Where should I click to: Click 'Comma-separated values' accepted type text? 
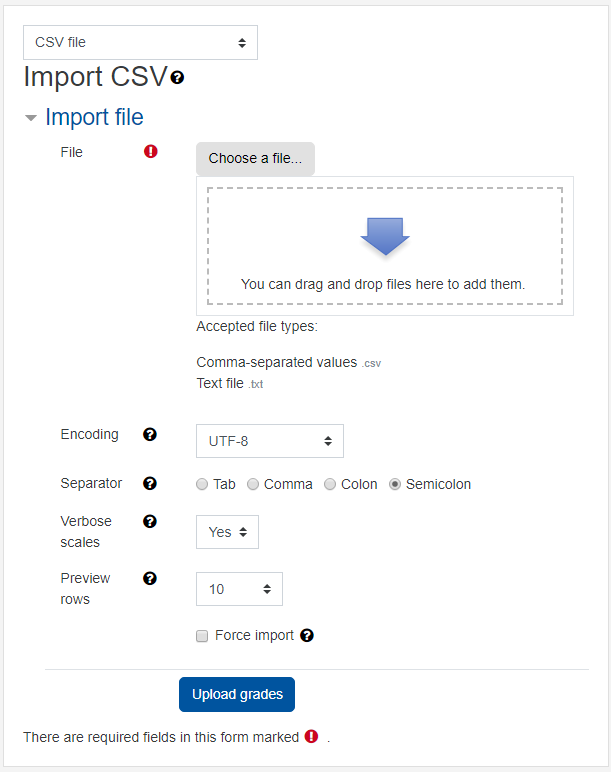(277, 362)
